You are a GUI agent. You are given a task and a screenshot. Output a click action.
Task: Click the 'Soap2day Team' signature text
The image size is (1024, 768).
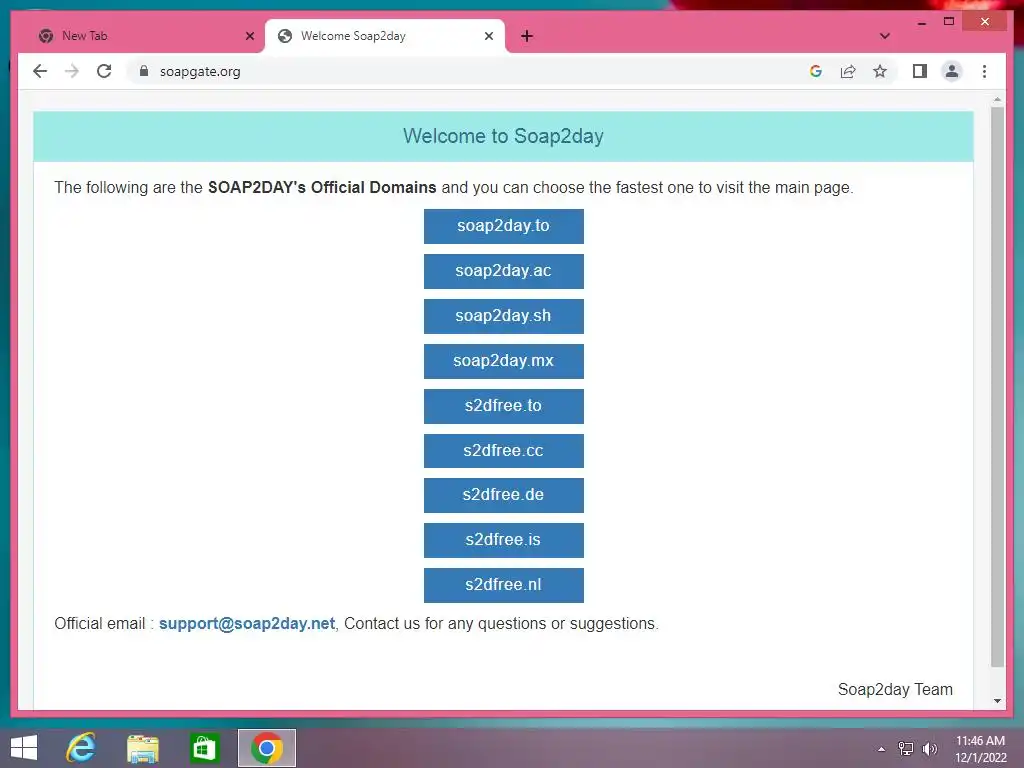895,689
